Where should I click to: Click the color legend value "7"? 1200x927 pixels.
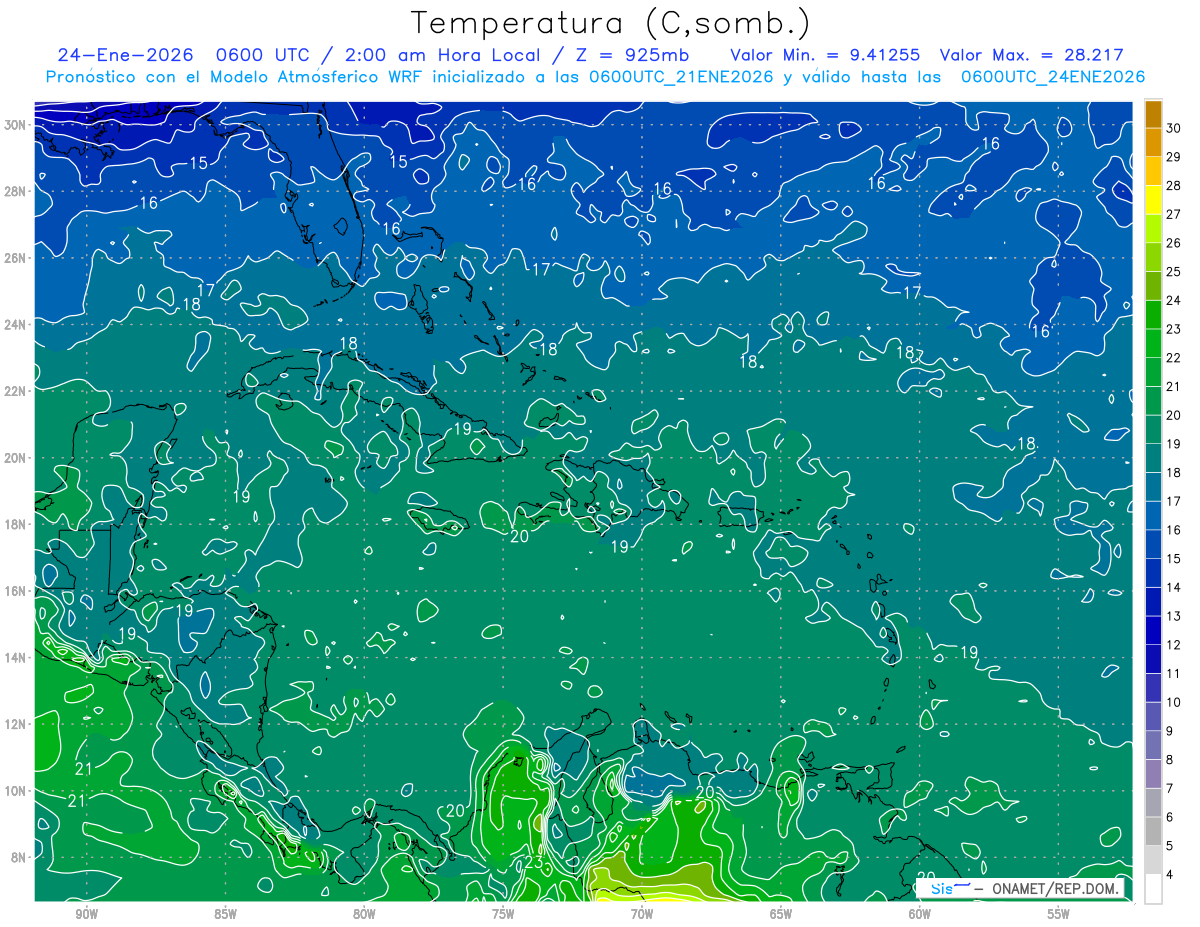1170,788
